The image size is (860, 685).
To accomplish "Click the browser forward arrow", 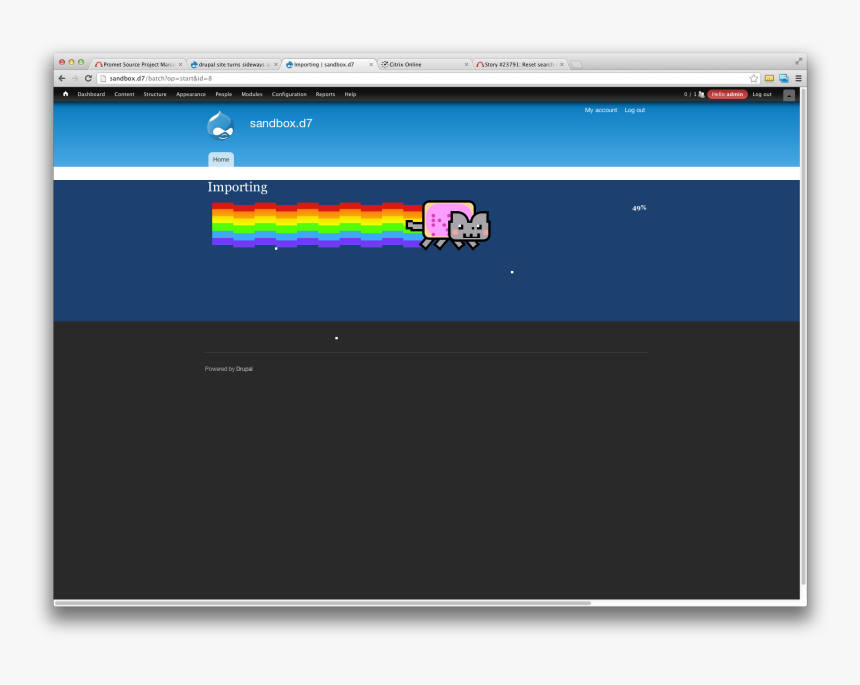I will click(x=74, y=77).
